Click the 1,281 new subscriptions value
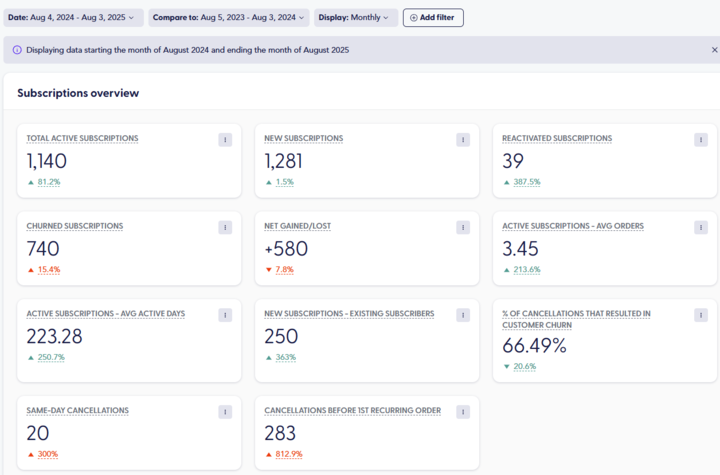The height and width of the screenshot is (475, 720). [283, 161]
